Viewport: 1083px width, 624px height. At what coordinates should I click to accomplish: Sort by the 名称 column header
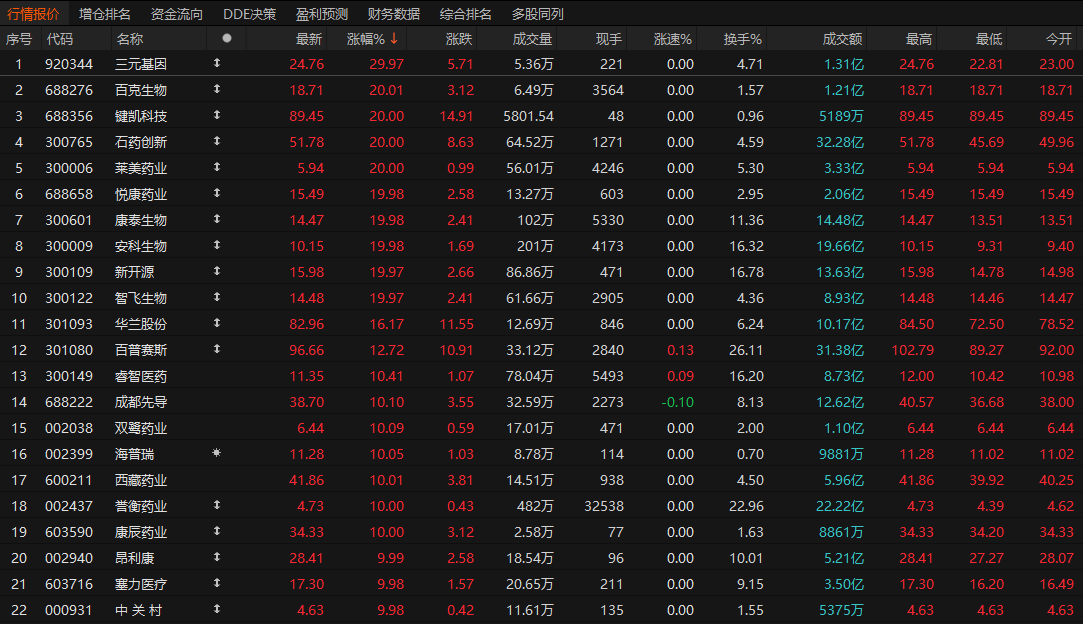point(129,39)
